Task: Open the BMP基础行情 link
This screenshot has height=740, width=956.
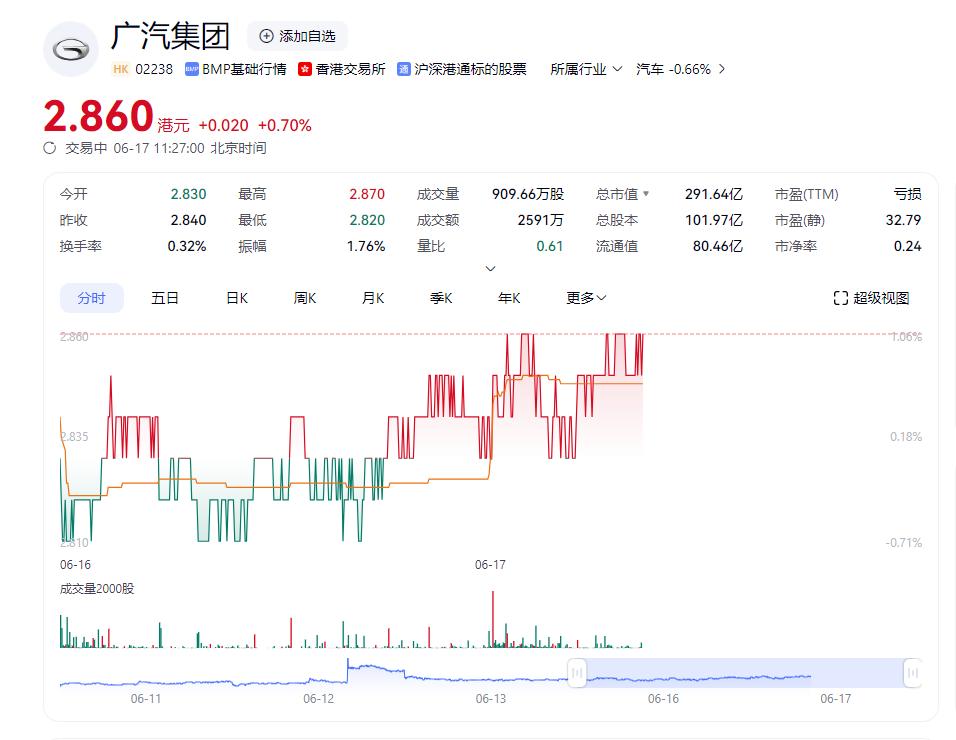Action: 236,69
